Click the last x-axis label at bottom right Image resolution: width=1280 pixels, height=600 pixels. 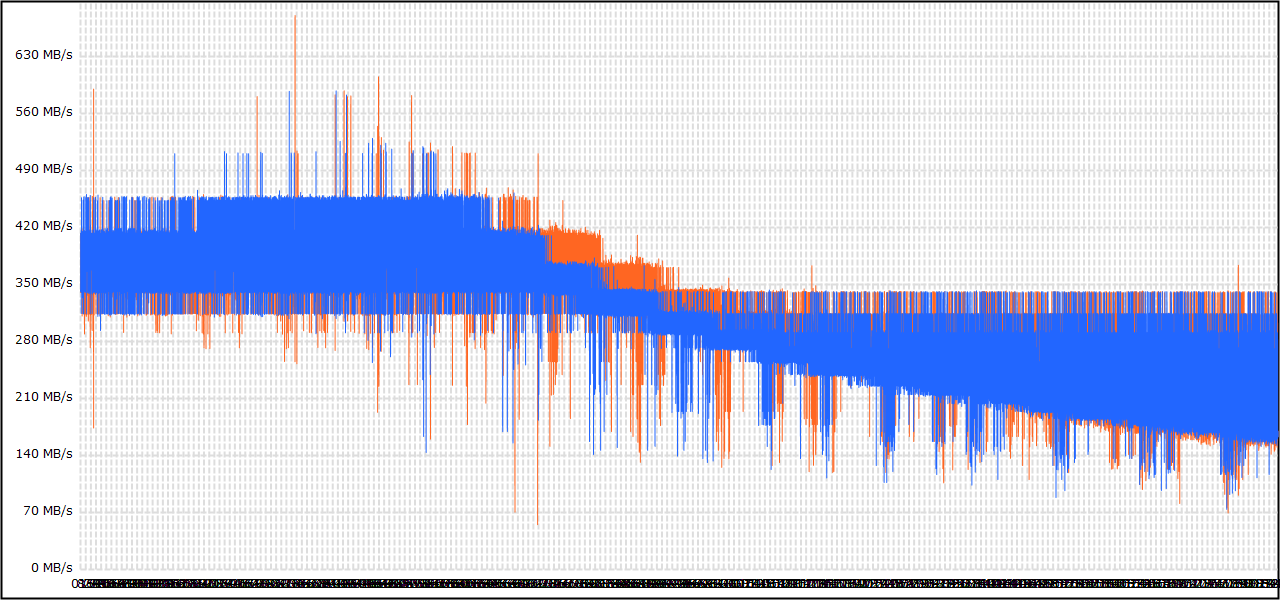[1270, 582]
